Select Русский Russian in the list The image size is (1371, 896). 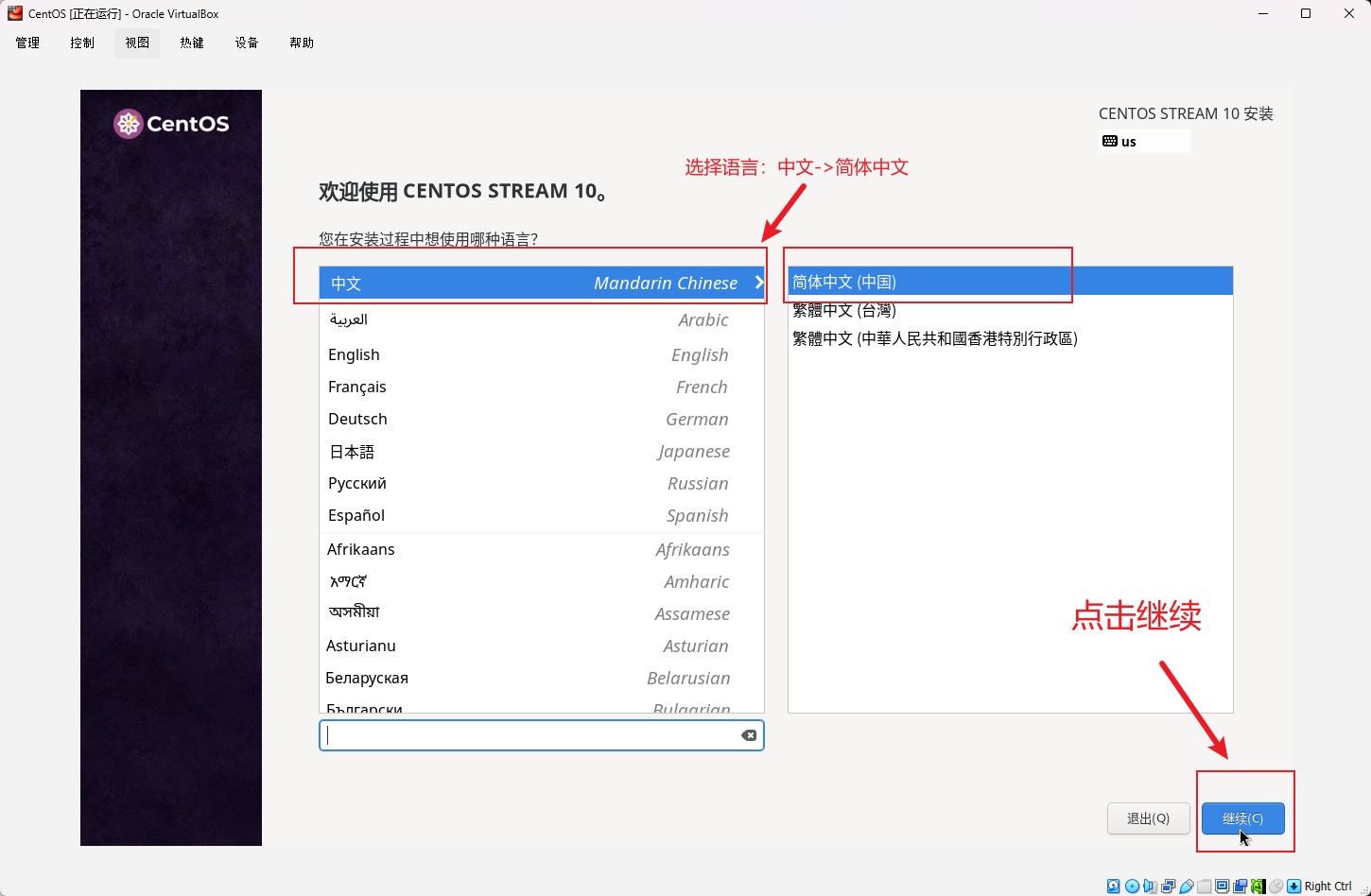542,483
